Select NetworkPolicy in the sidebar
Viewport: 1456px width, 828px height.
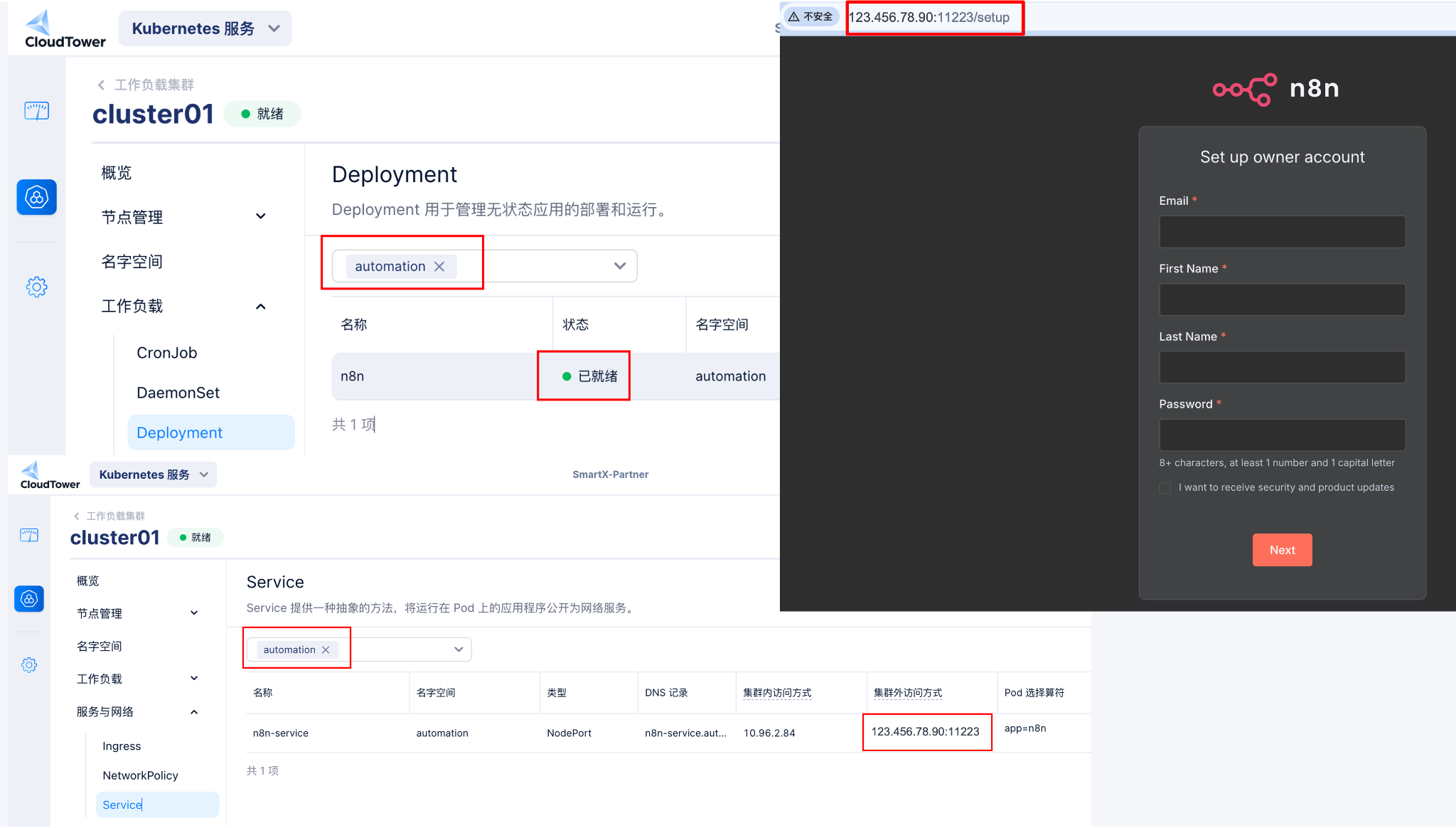coord(140,775)
